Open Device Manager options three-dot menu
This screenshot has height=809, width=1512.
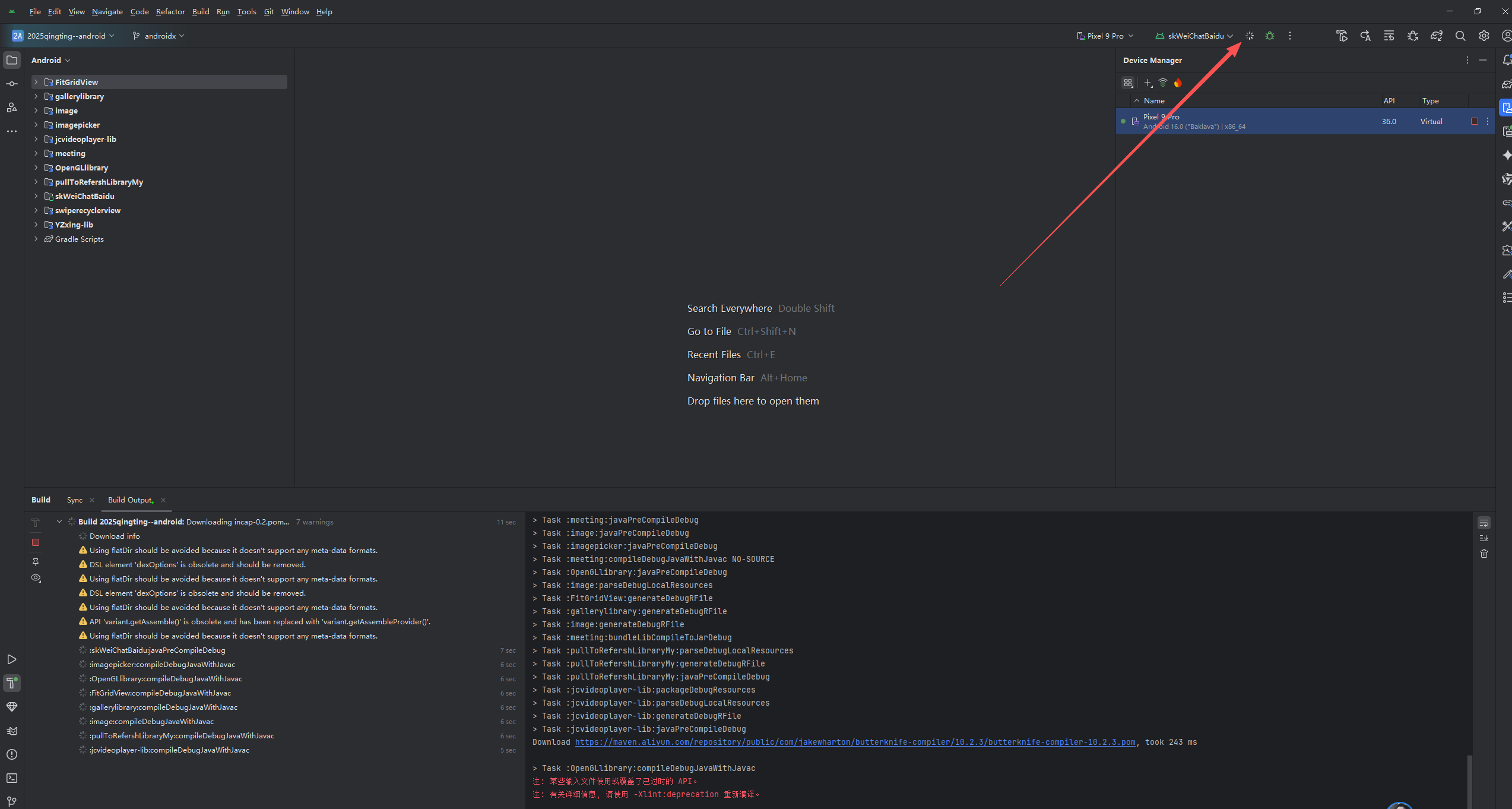1467,60
